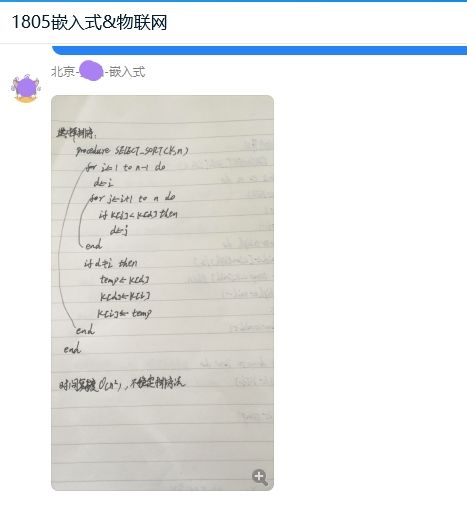467x513 pixels.
Task: Click the last handwritten 'end' in photo
Action: click(72, 349)
